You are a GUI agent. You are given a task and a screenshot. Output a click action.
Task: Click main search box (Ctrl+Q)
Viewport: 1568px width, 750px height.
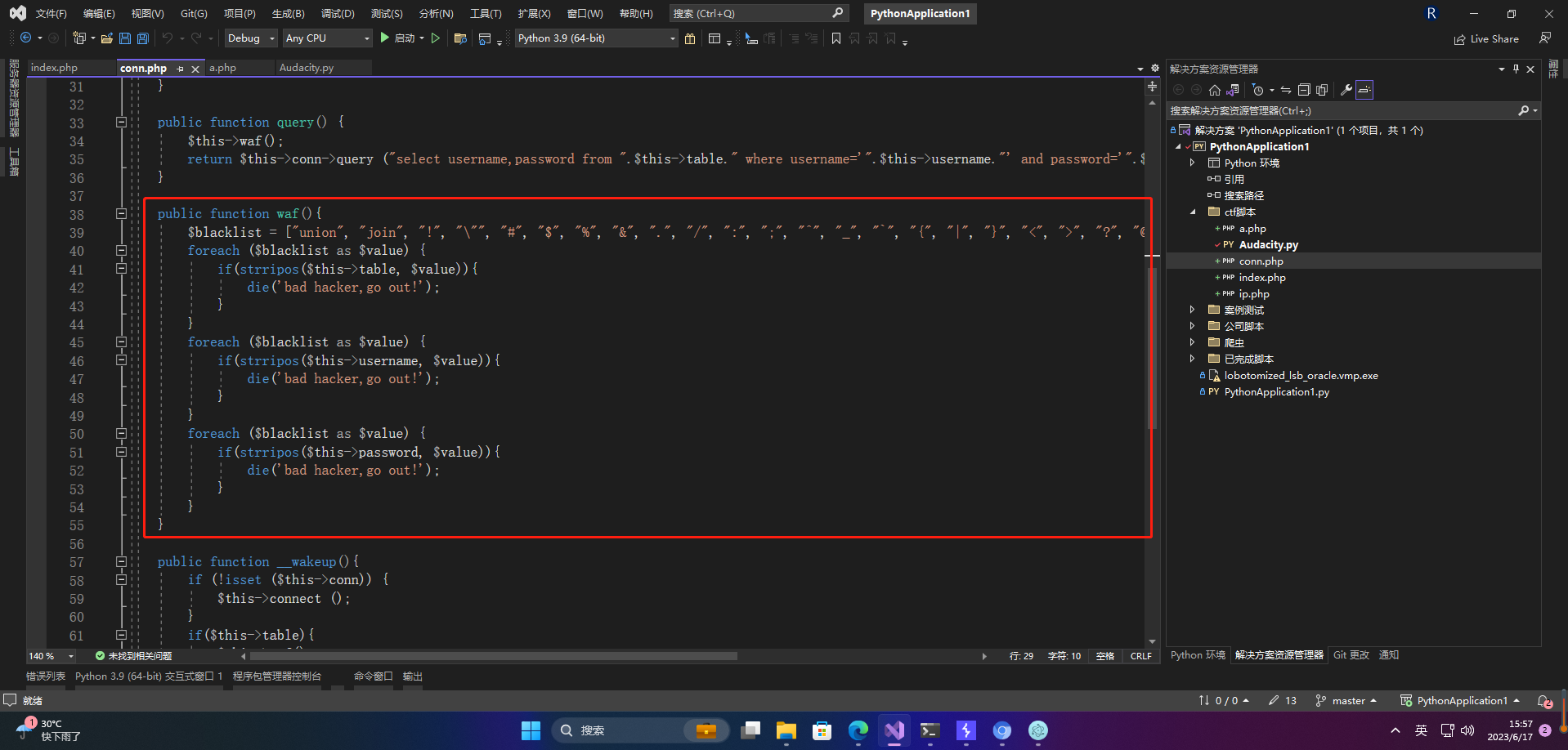click(758, 13)
